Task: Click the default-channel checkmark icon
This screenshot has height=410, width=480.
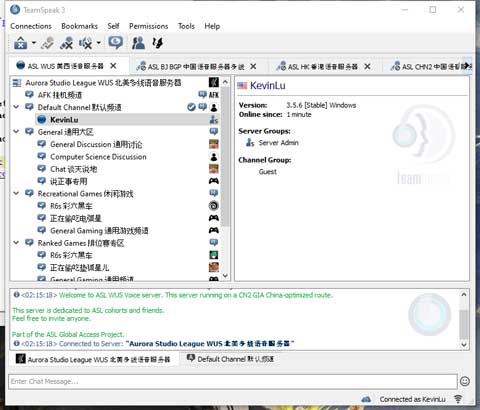Action: click(x=191, y=107)
